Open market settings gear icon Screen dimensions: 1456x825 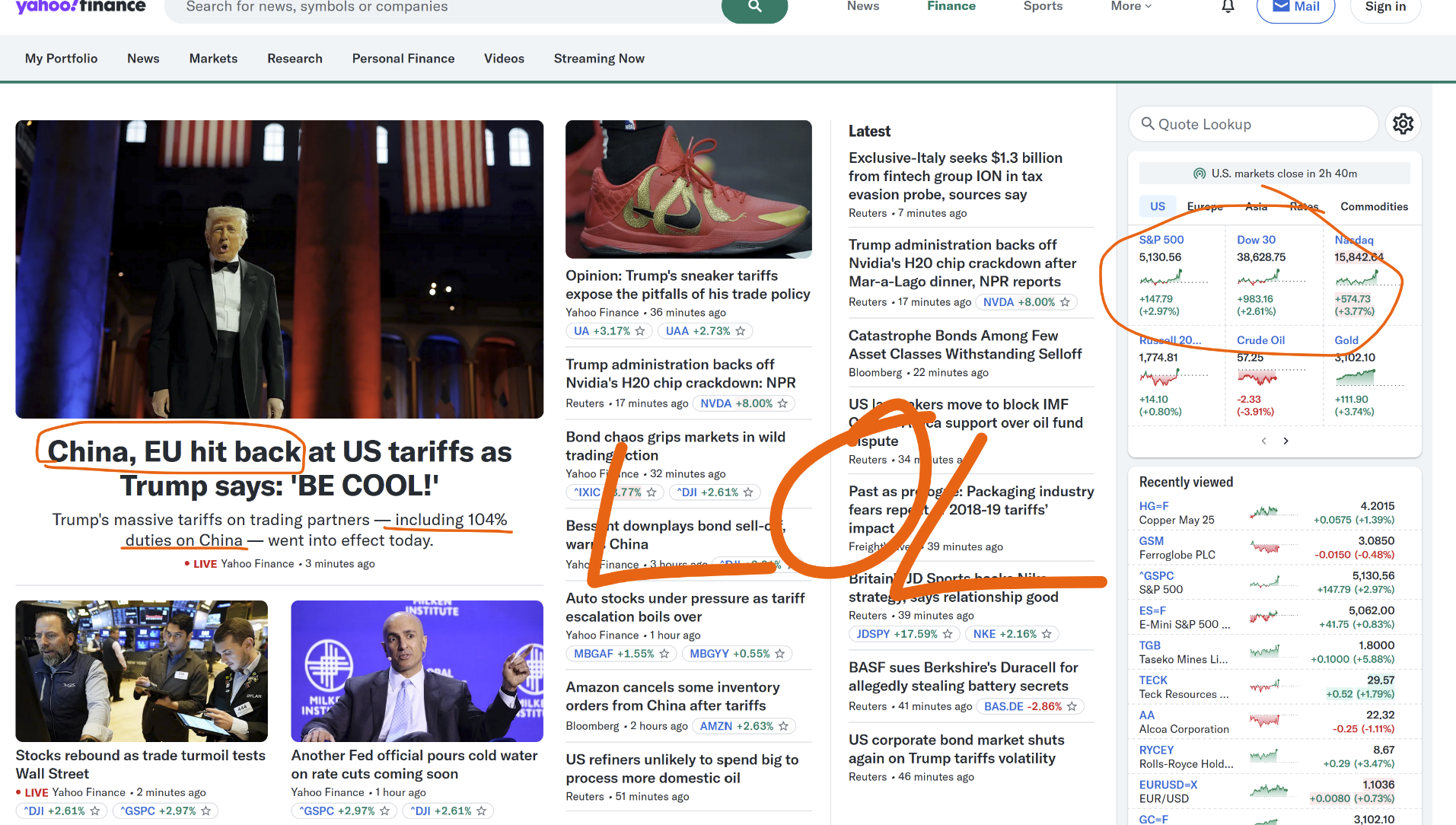coord(1403,124)
